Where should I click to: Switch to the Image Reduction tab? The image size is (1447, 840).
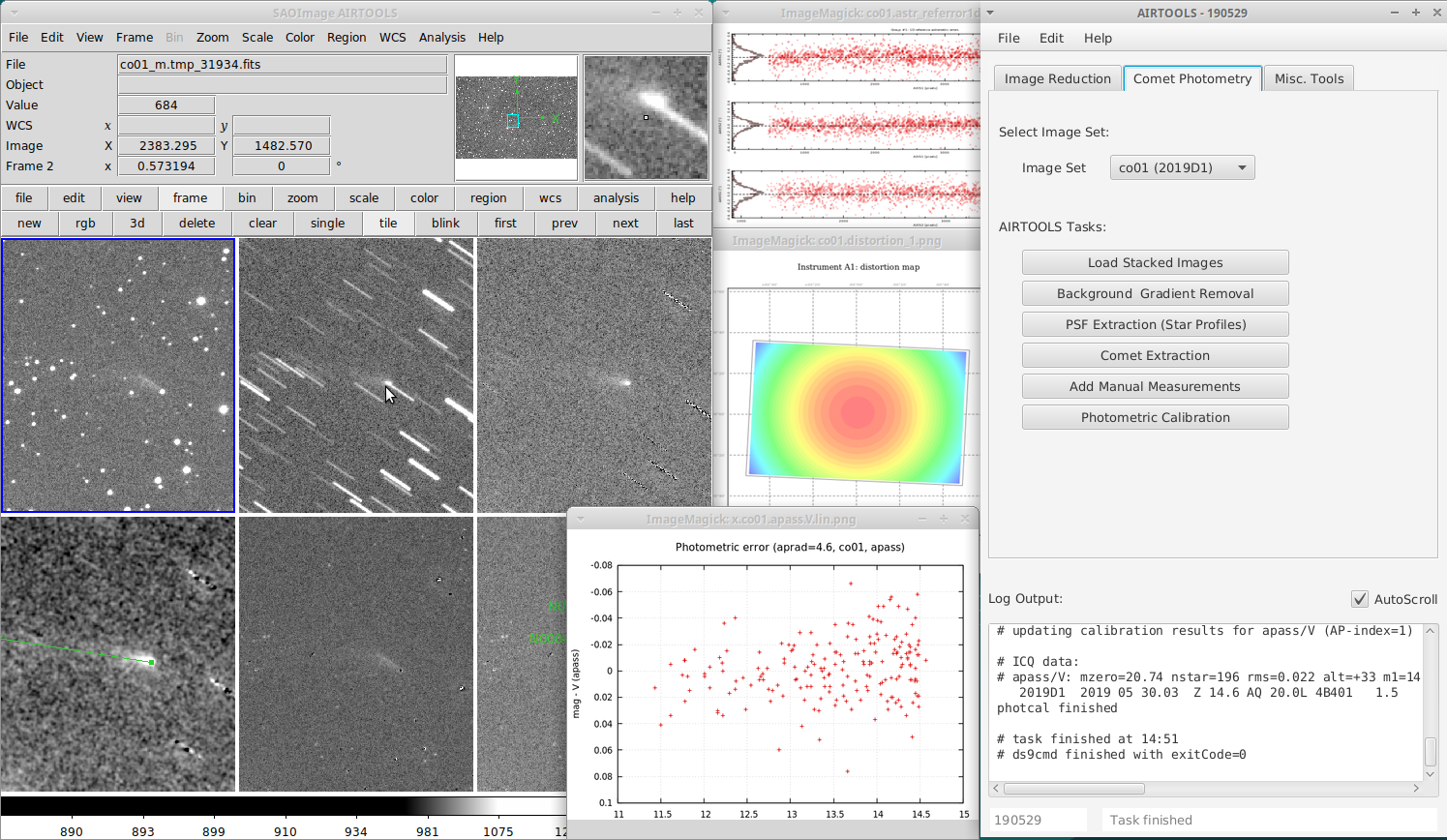(x=1058, y=78)
